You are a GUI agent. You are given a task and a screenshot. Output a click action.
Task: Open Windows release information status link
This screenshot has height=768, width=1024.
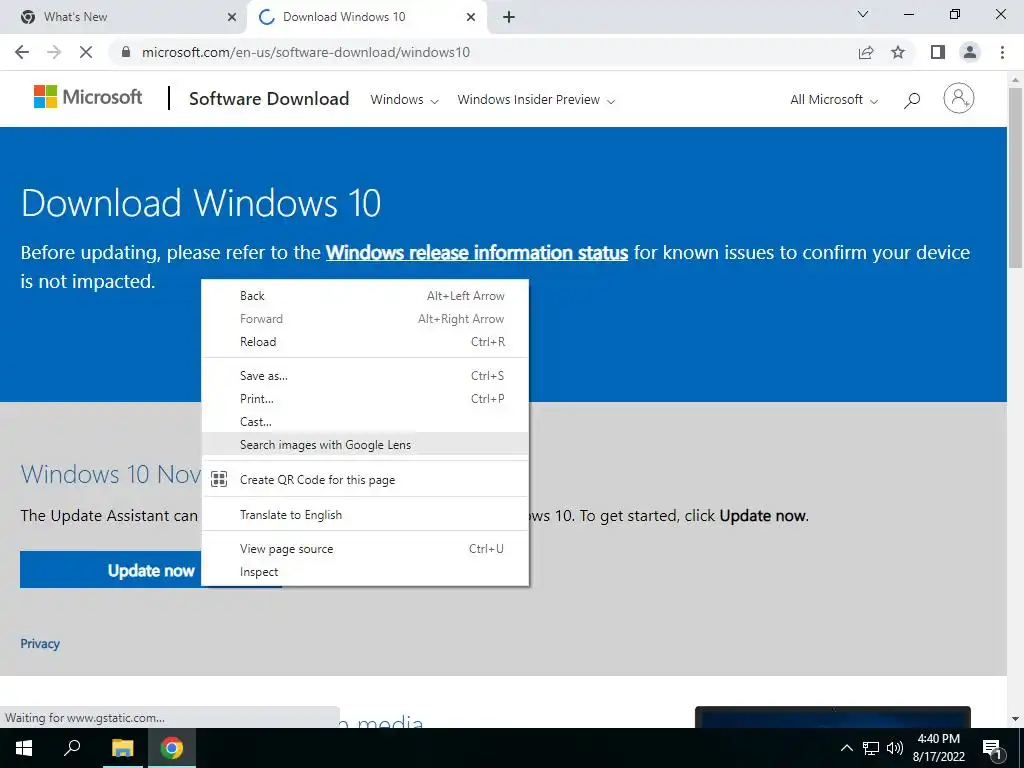pyautogui.click(x=477, y=253)
